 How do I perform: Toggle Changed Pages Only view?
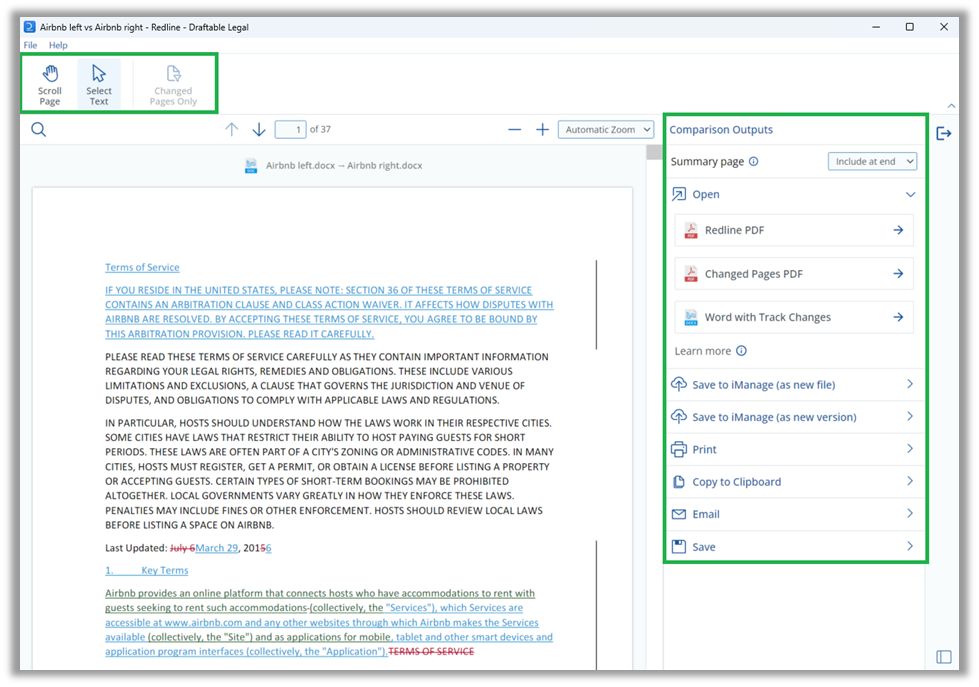point(173,84)
